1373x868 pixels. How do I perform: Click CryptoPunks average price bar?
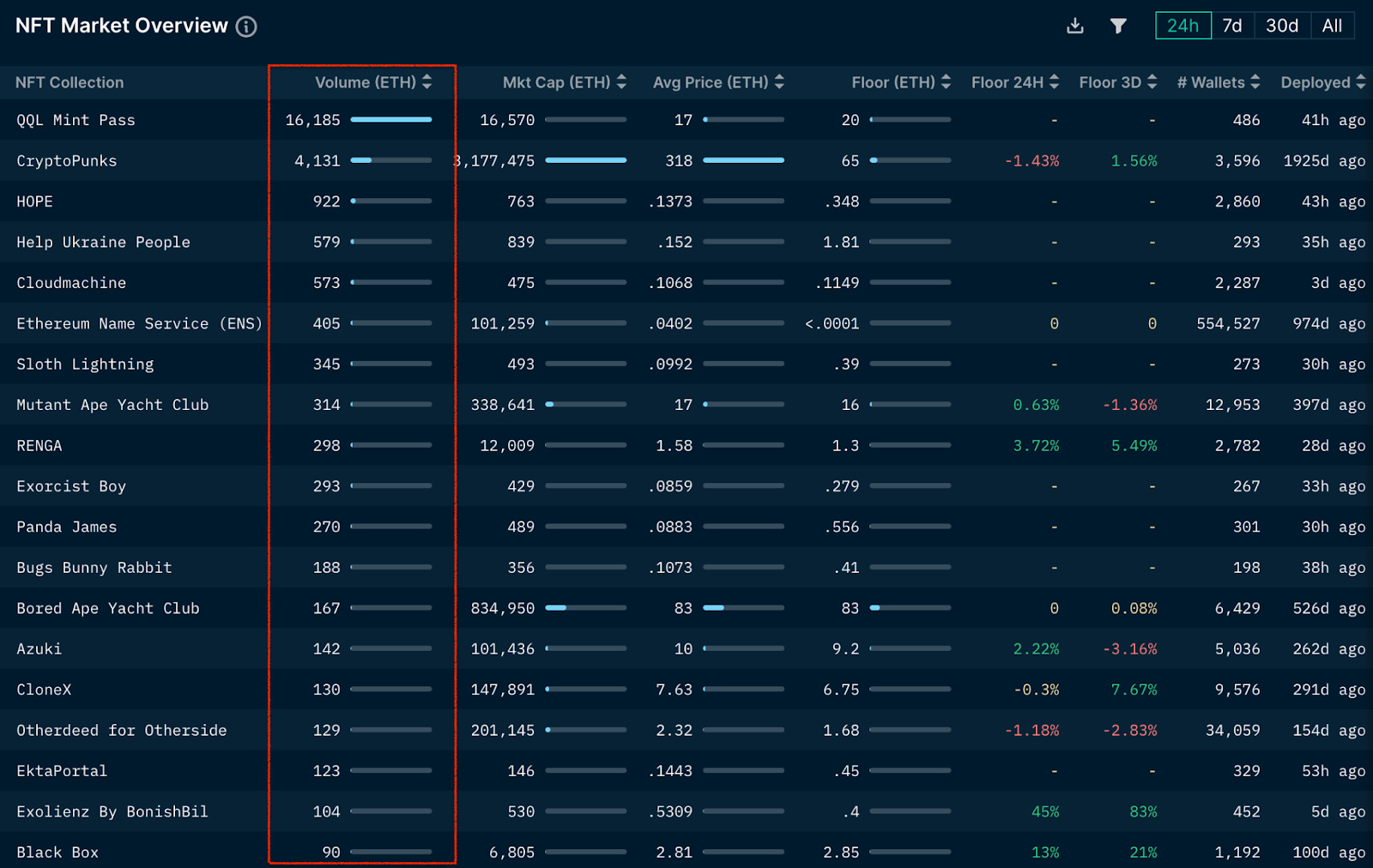pyautogui.click(x=743, y=160)
